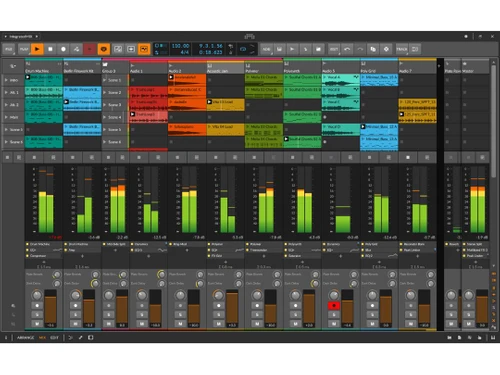Stop clips on the Drum Machine track
This screenshot has width=500, height=375.
(x=34, y=157)
